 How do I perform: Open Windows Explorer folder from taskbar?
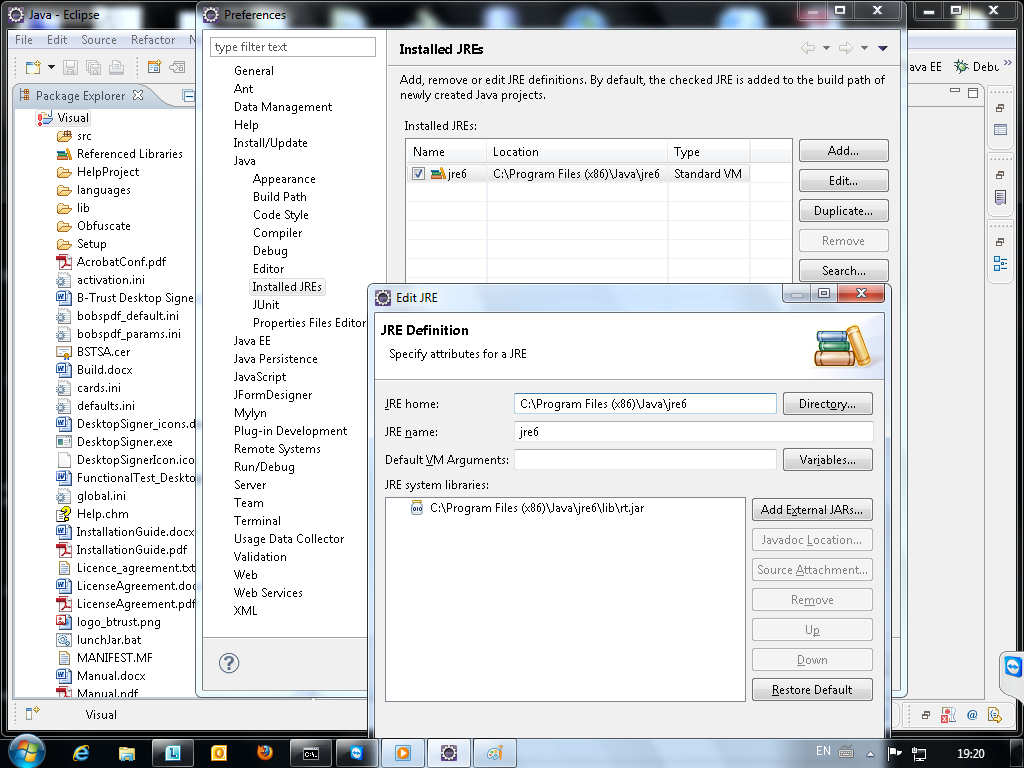(127, 753)
